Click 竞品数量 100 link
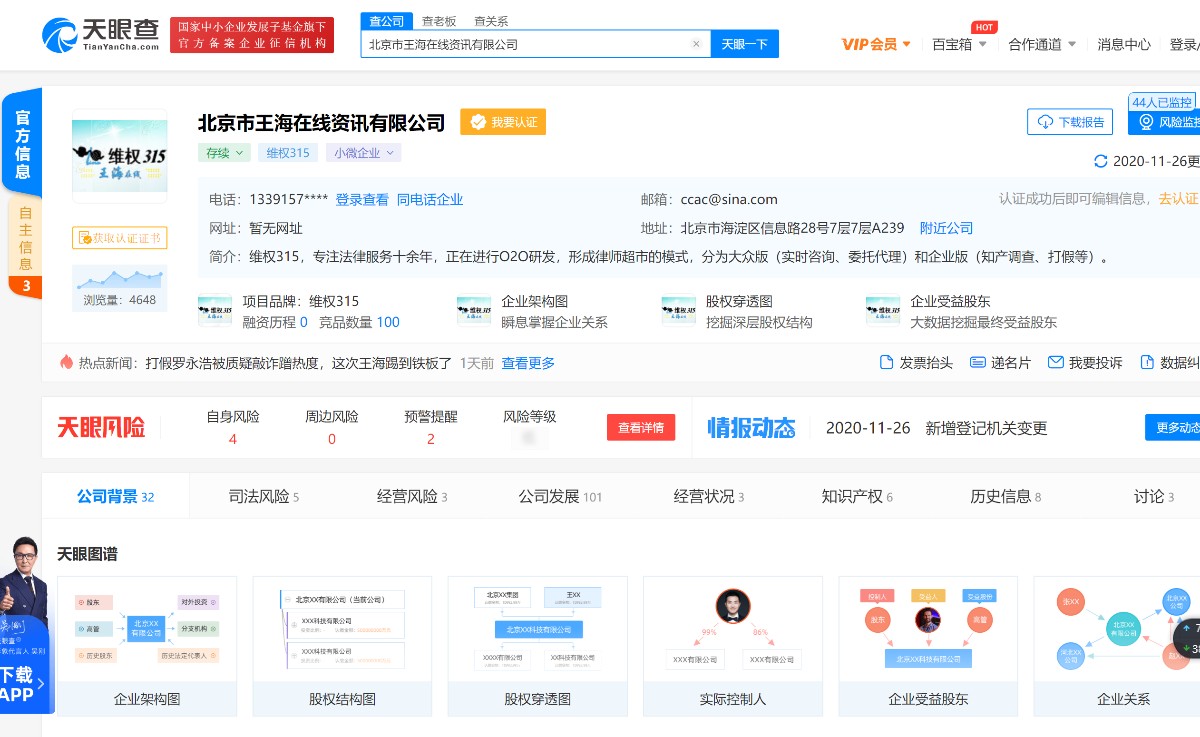The image size is (1200, 737). [359, 322]
